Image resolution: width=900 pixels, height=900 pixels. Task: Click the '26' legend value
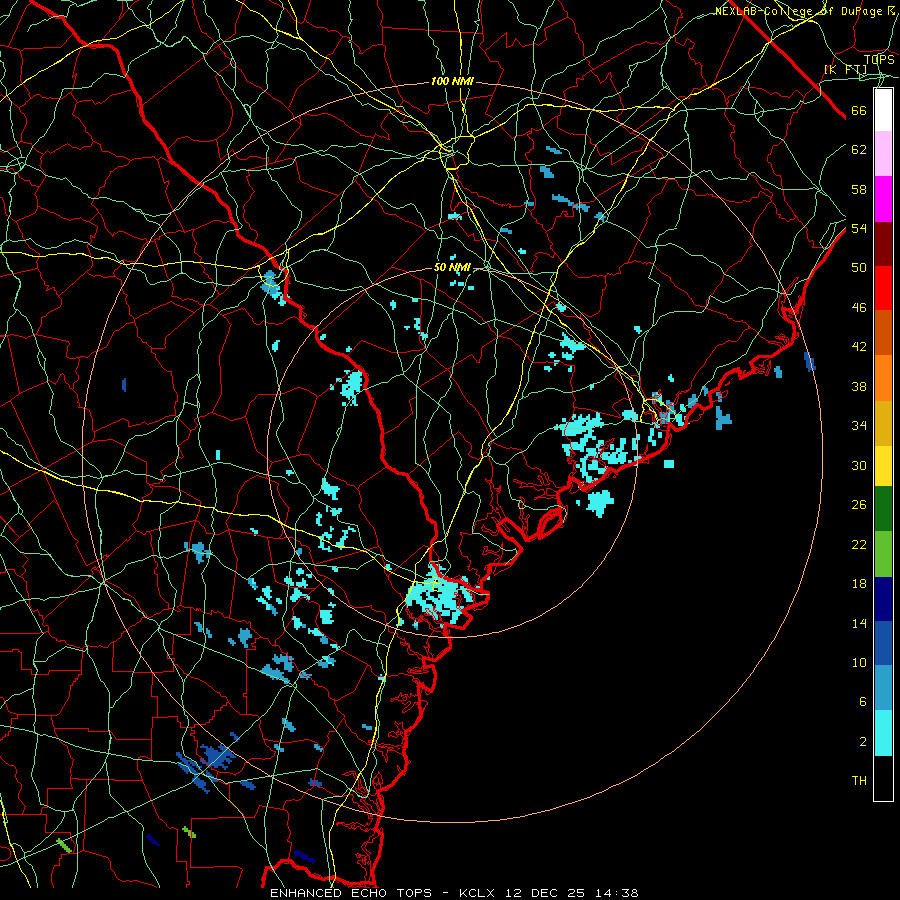859,505
